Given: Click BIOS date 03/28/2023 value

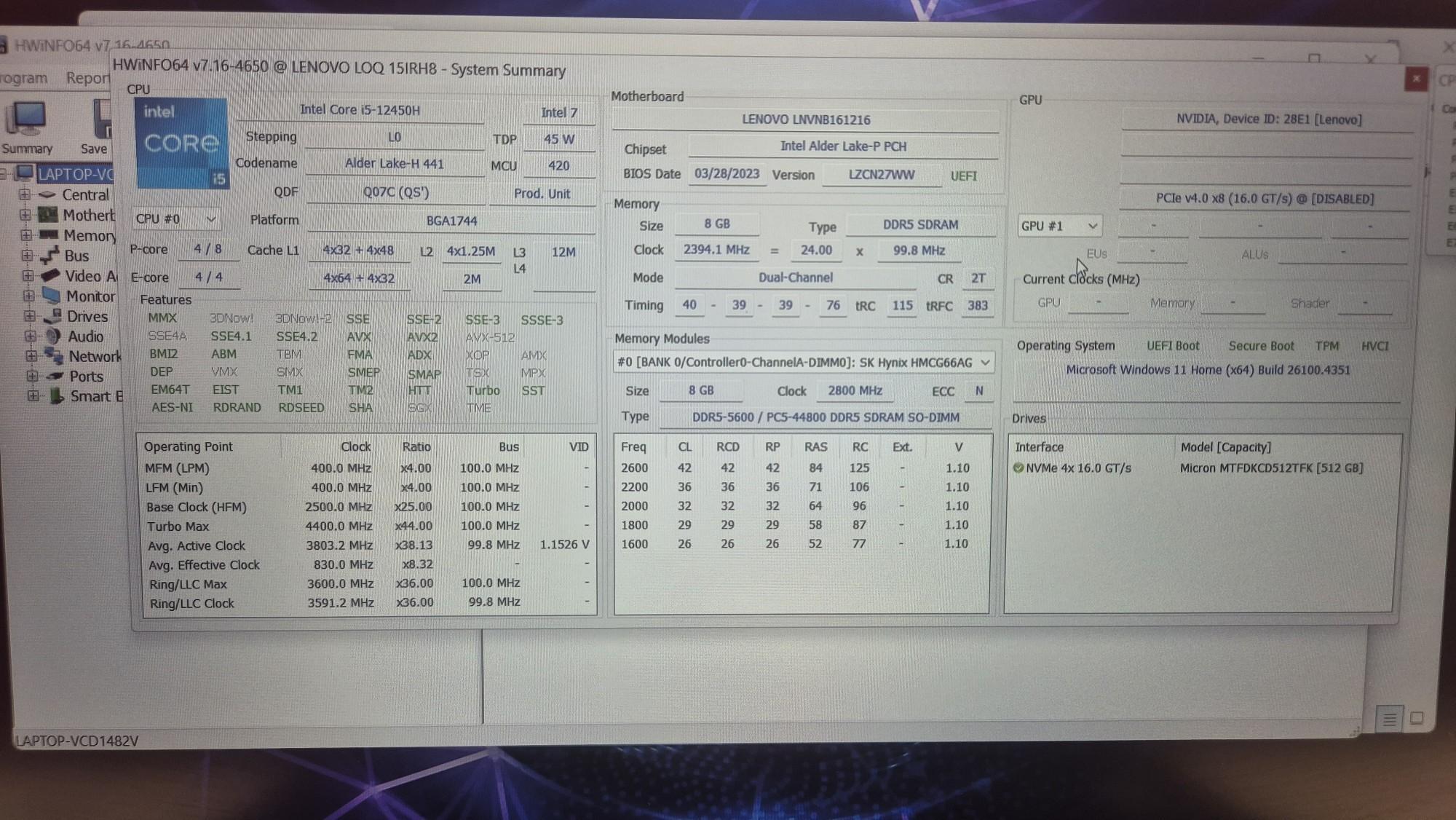Looking at the screenshot, I should click(x=727, y=173).
